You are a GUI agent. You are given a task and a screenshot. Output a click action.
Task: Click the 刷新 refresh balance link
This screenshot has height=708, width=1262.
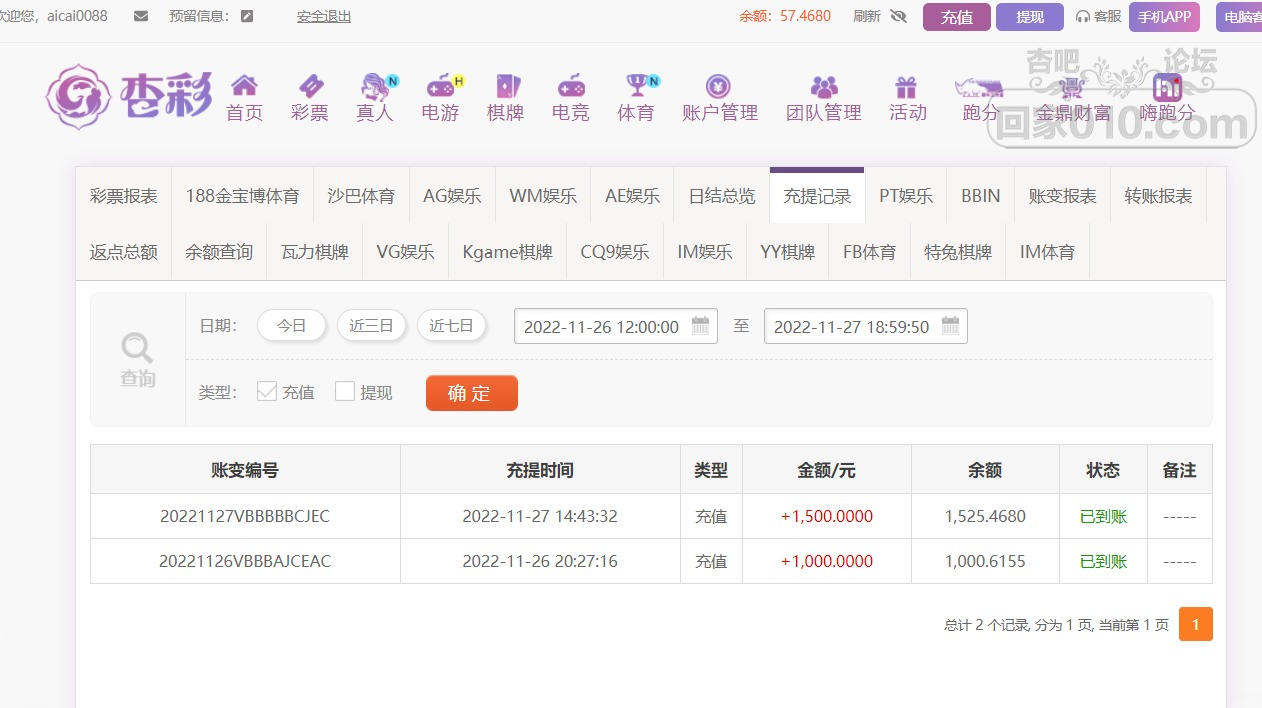(868, 16)
